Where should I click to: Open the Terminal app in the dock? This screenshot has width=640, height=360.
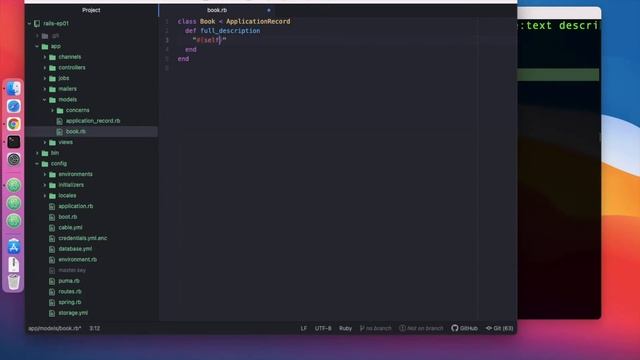tap(14, 142)
